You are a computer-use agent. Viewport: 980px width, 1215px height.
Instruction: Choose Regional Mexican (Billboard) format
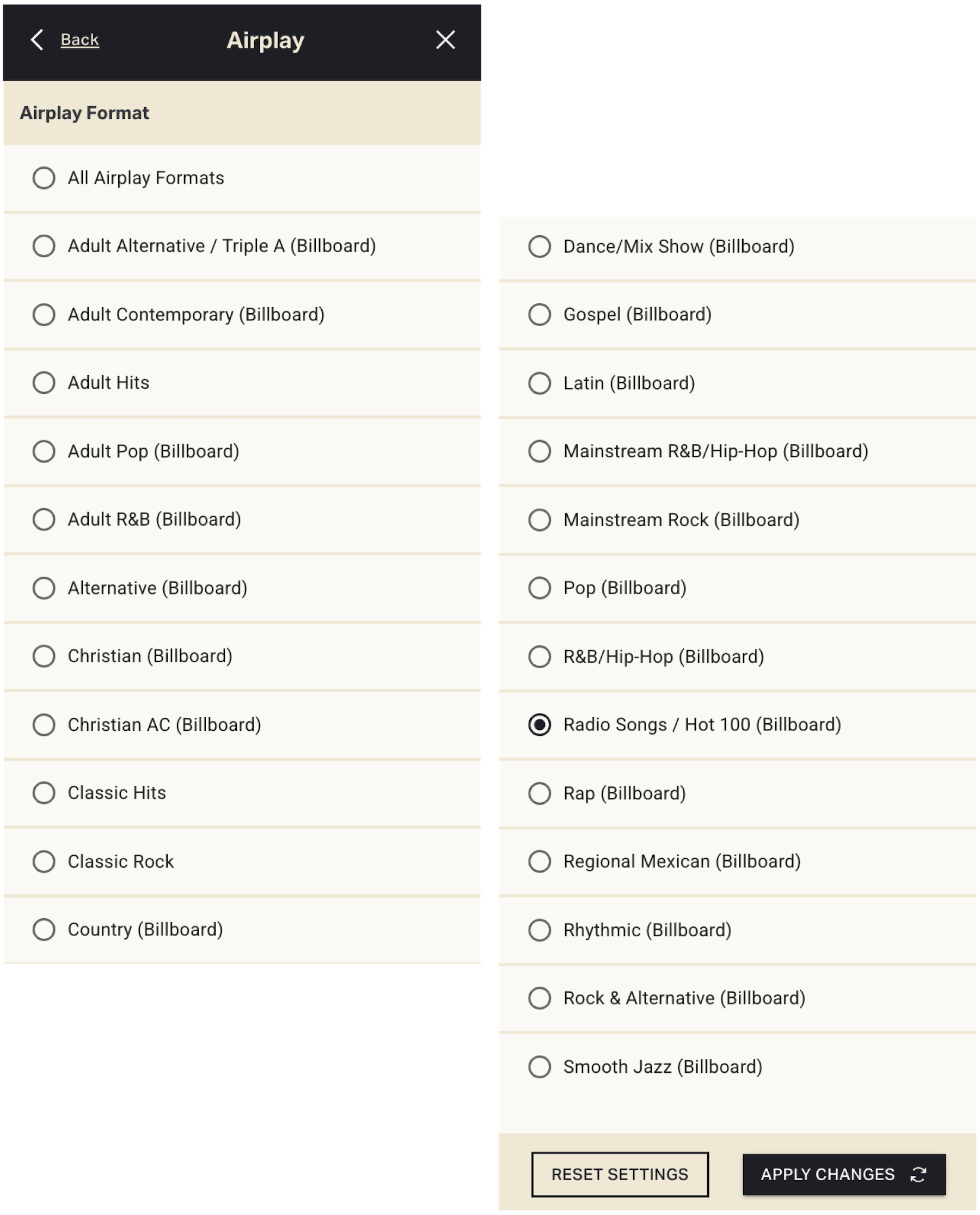[540, 862]
